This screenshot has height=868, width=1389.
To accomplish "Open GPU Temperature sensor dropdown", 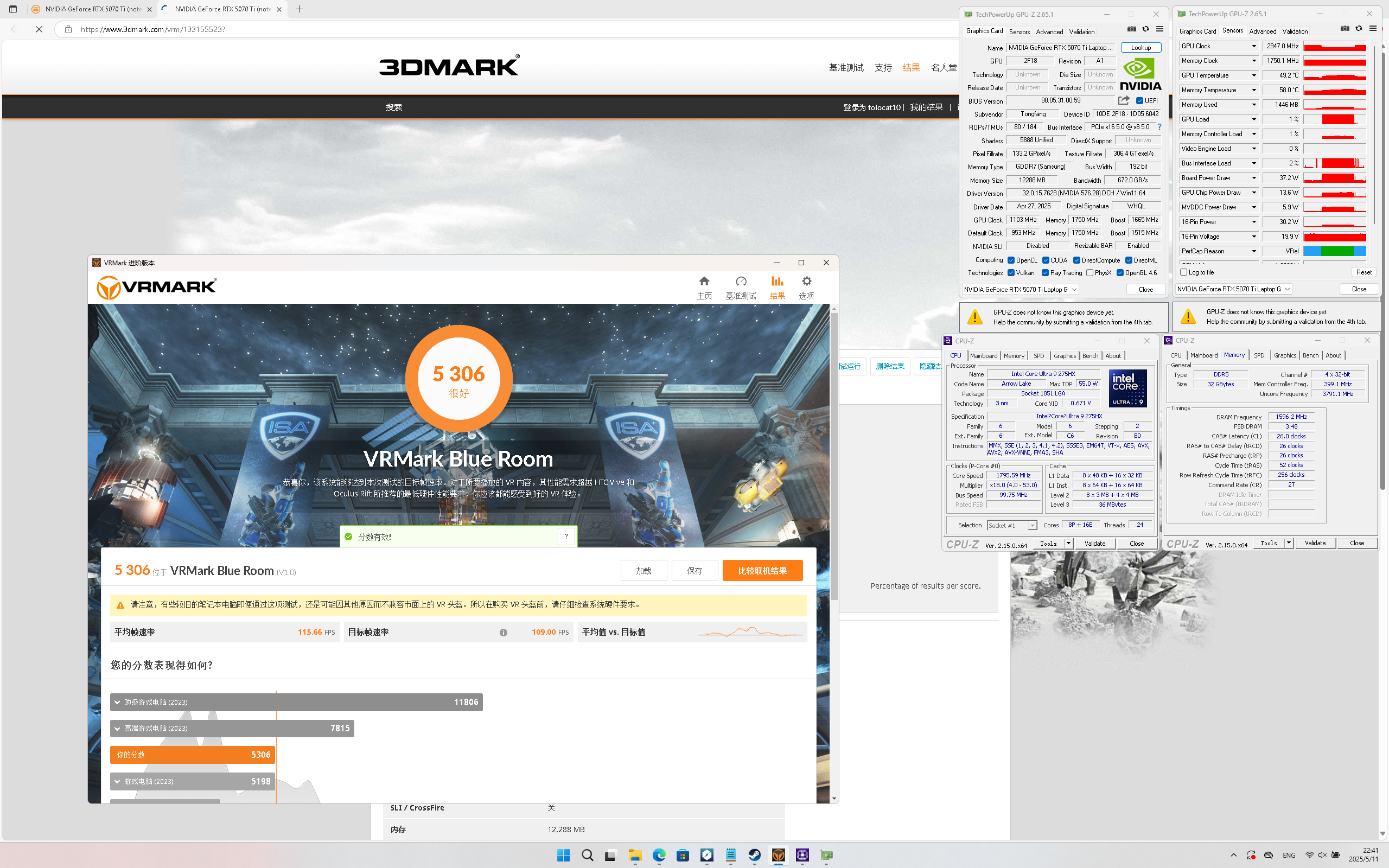I will pos(1254,75).
